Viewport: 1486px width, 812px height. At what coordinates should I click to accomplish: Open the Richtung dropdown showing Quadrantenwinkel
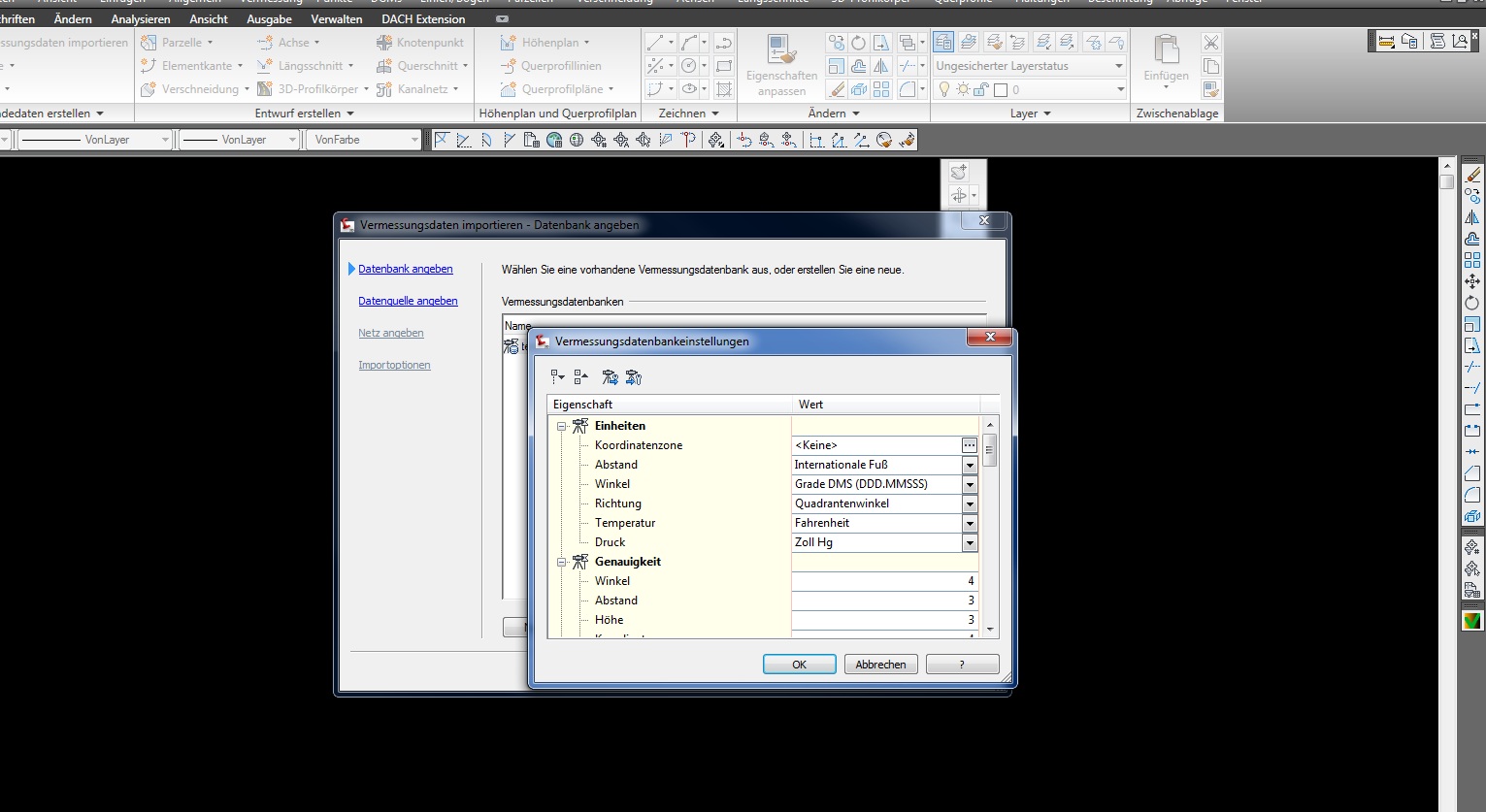pyautogui.click(x=969, y=503)
